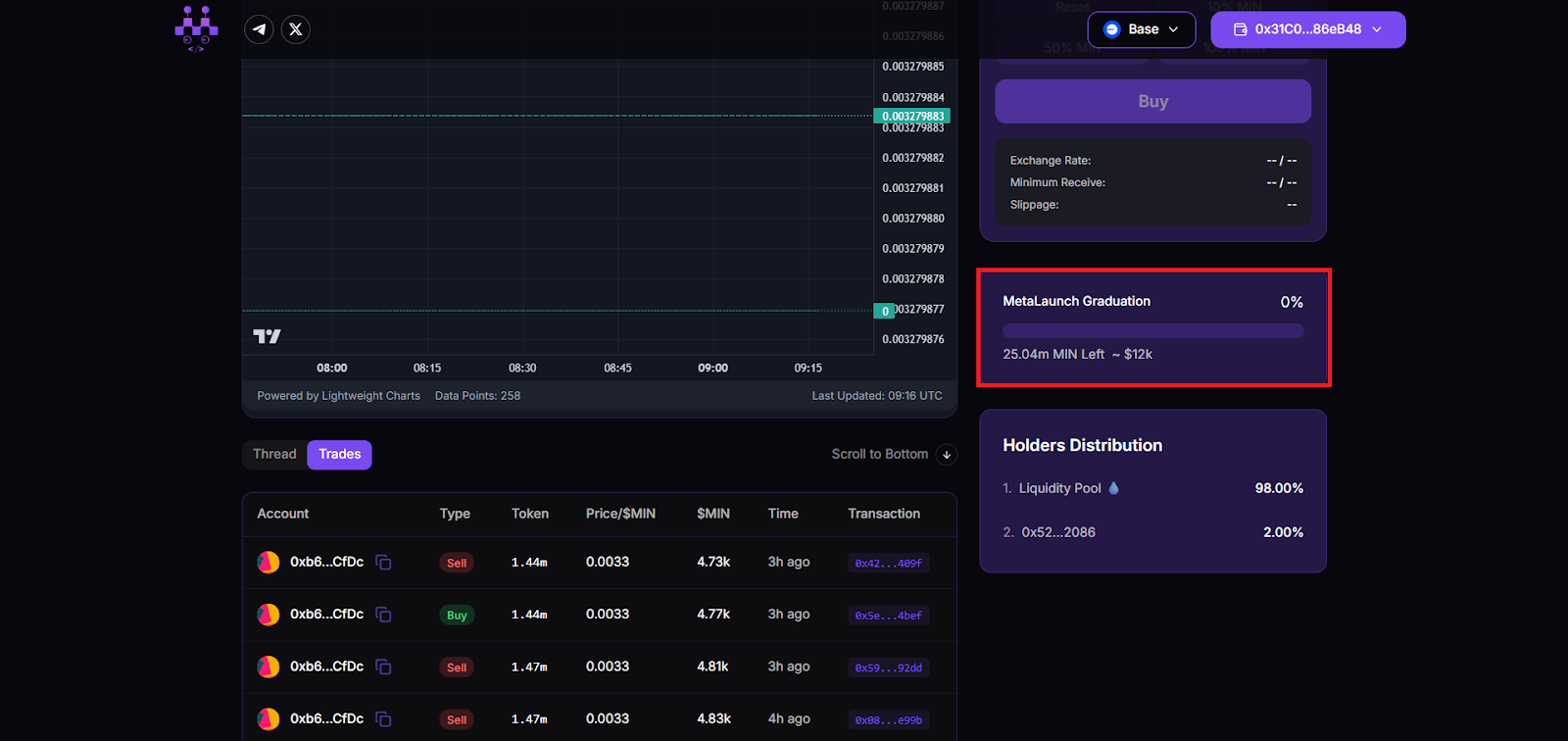
Task: Click the TradingView logo on chart
Action: tap(267, 336)
